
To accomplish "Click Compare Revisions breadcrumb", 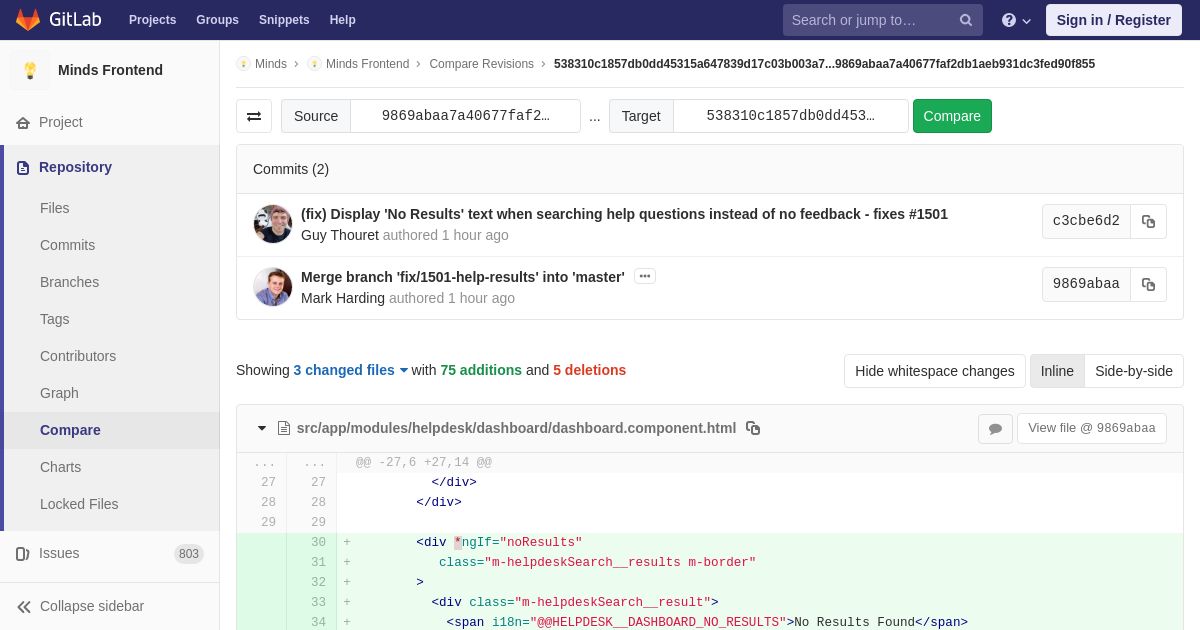I will (x=481, y=64).
